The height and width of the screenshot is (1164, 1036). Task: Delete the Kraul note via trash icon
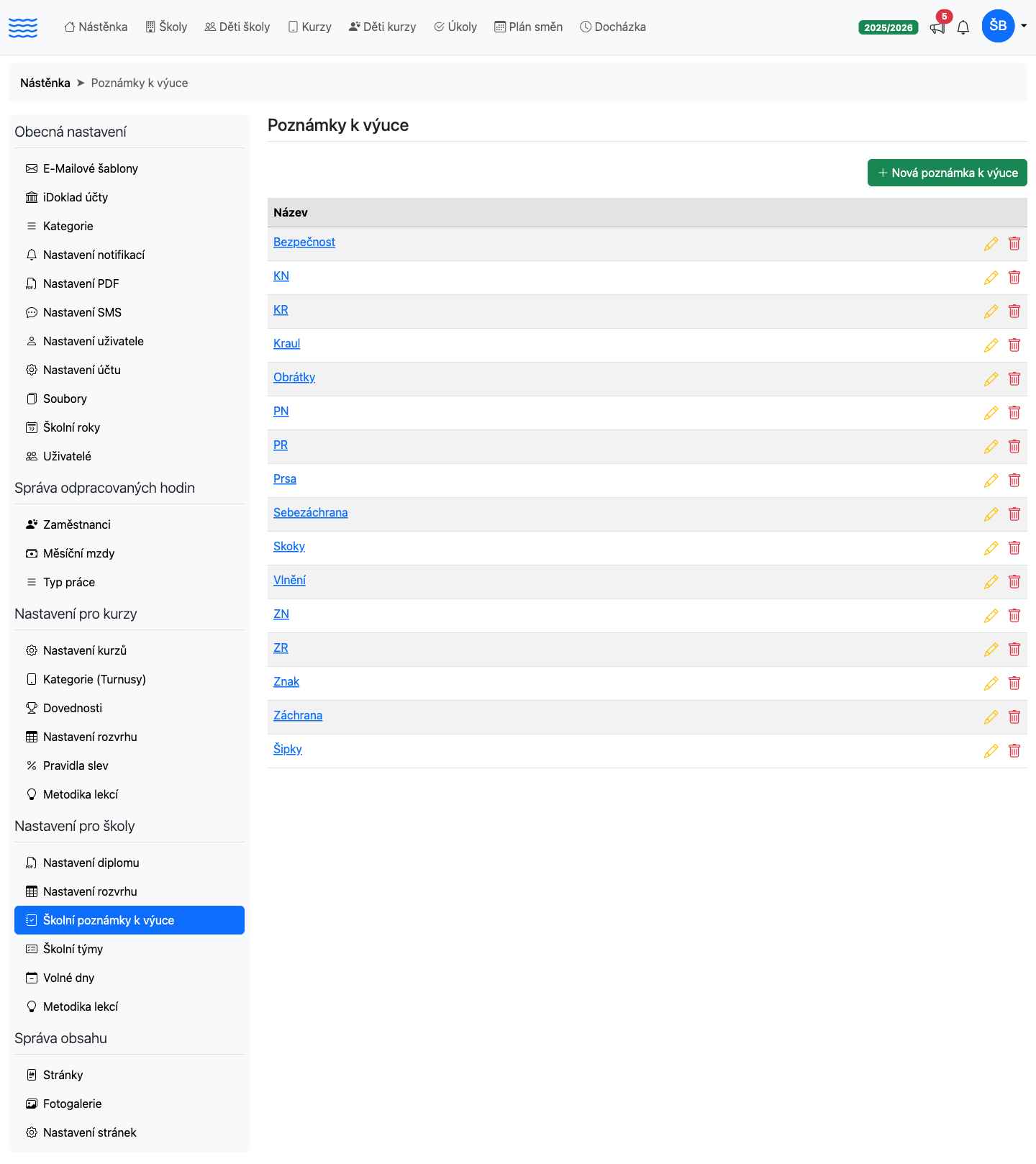click(x=1014, y=345)
